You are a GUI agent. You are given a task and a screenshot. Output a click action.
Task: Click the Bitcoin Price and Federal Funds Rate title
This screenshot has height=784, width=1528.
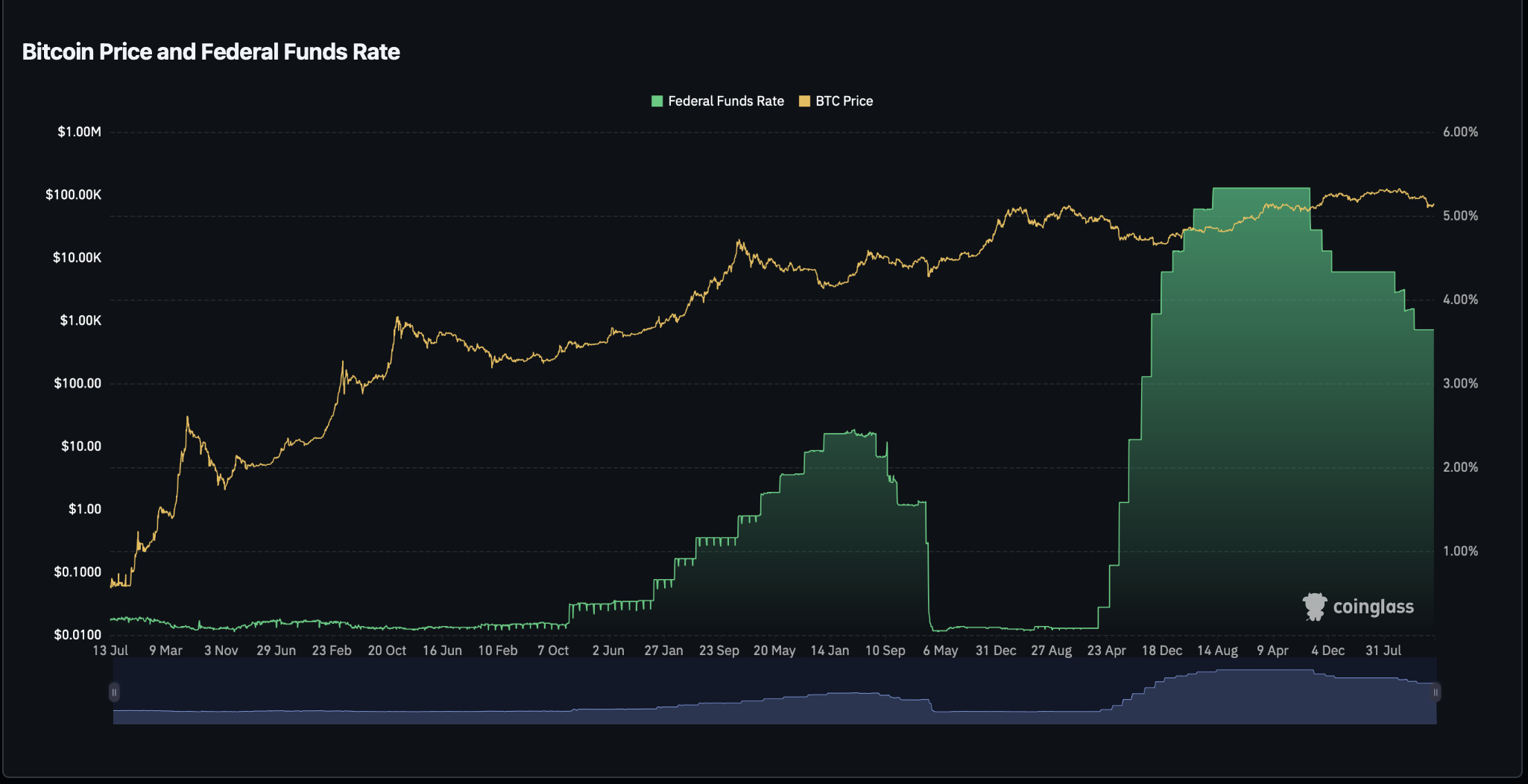[x=211, y=51]
